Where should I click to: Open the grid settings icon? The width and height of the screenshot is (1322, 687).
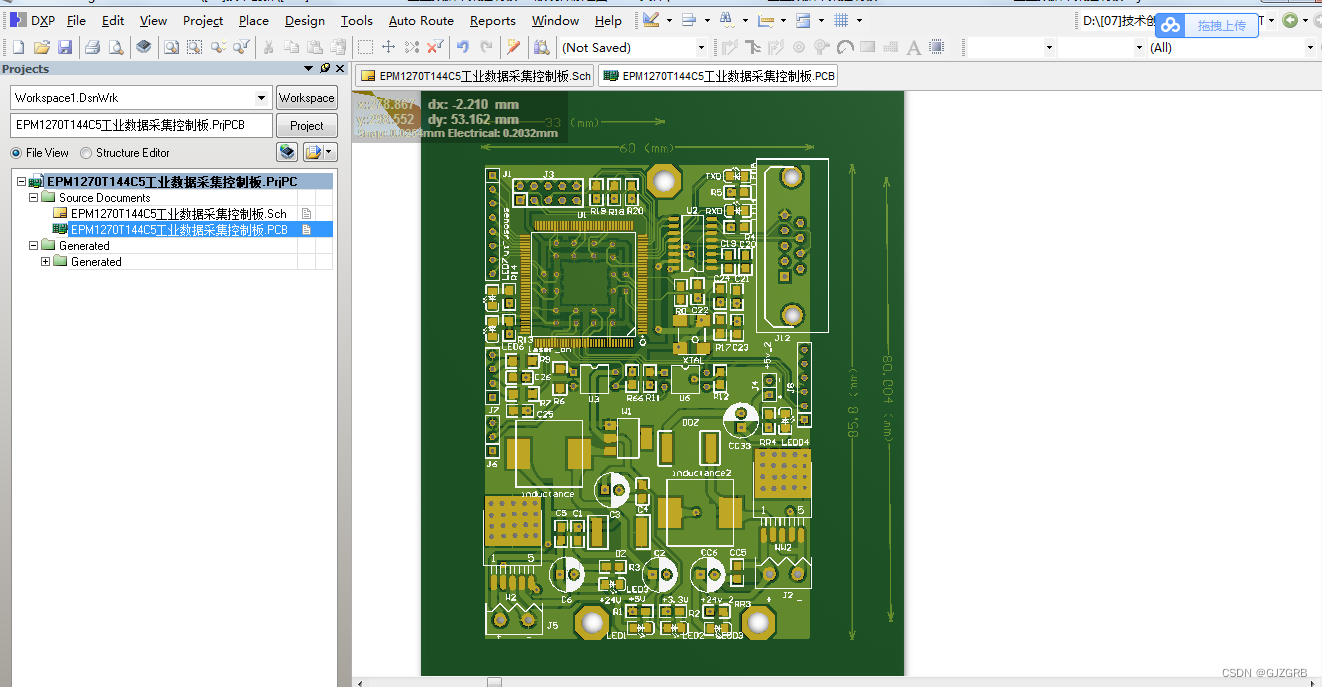point(842,20)
